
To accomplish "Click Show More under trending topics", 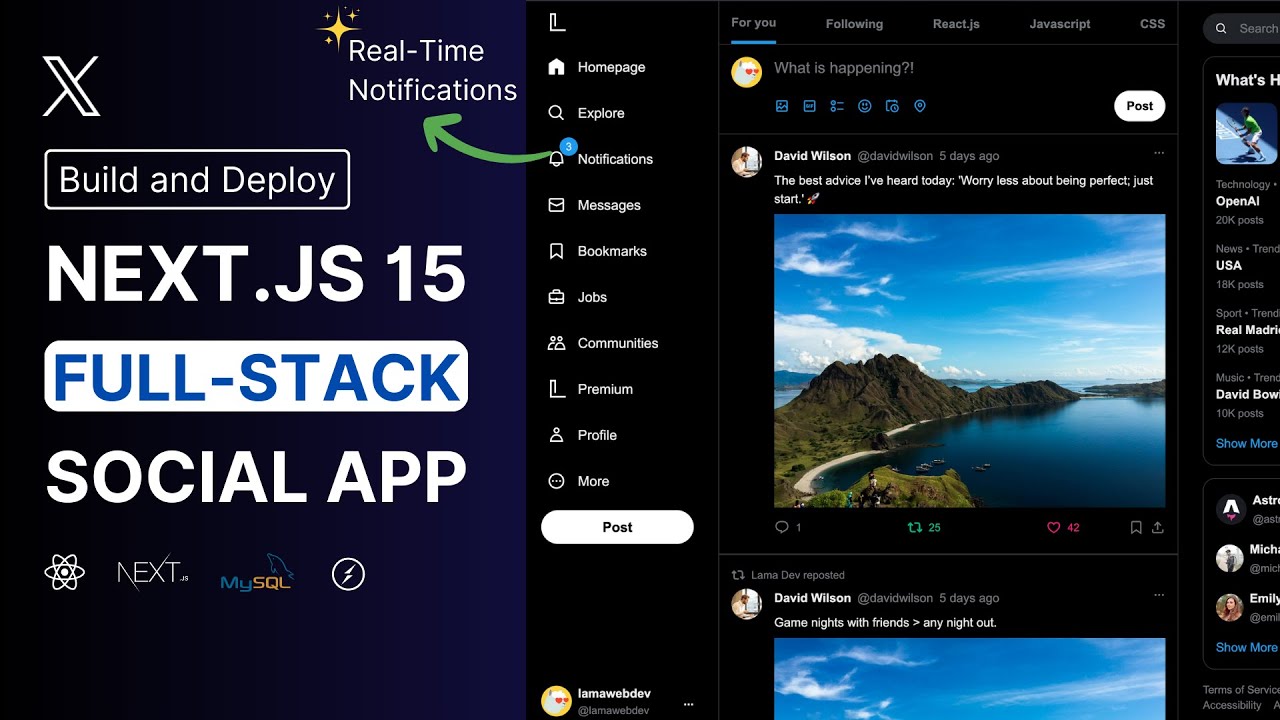I will 1246,443.
